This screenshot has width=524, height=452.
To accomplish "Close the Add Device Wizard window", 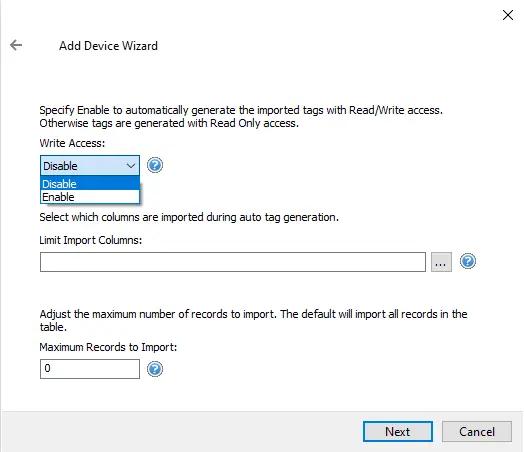I will [508, 15].
